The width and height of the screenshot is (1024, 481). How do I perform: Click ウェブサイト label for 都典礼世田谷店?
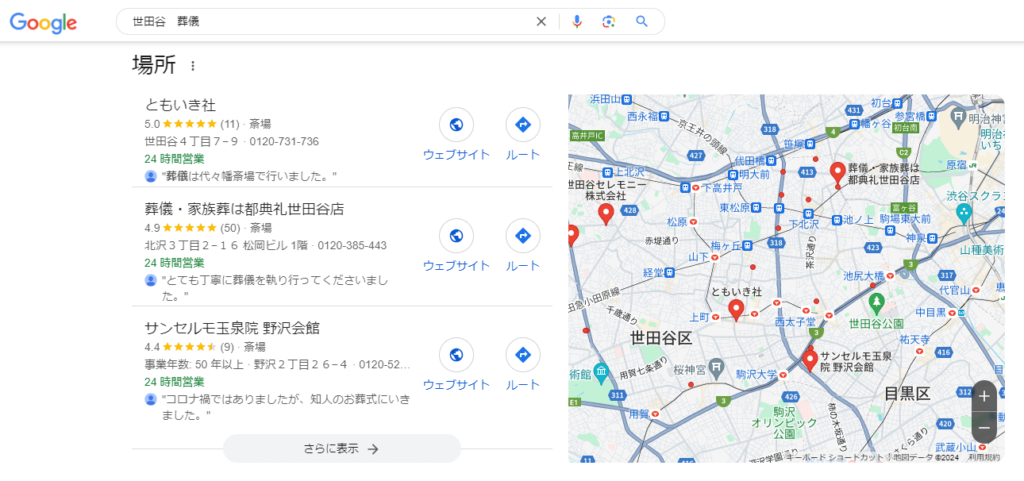456,266
